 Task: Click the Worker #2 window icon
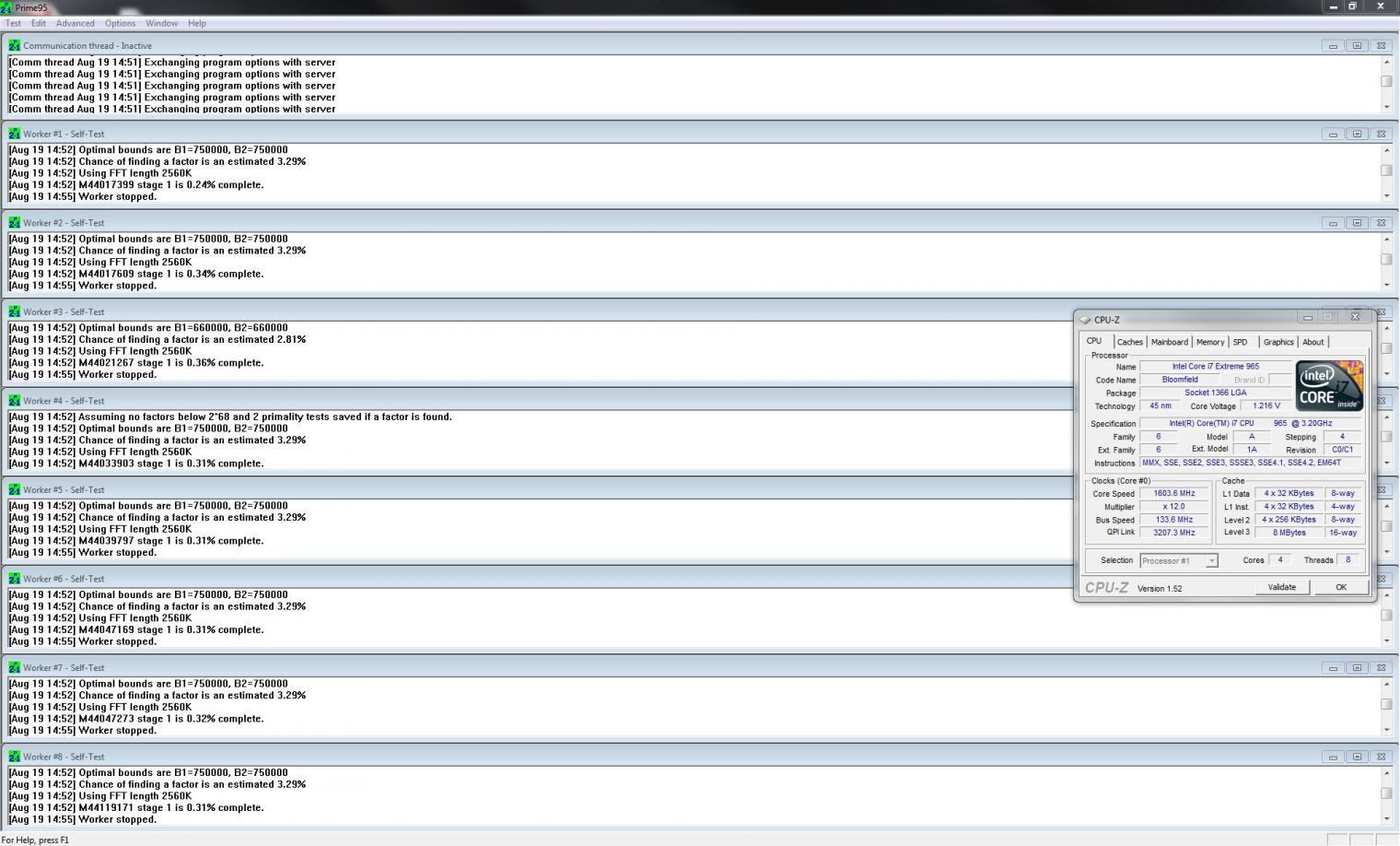pos(14,223)
